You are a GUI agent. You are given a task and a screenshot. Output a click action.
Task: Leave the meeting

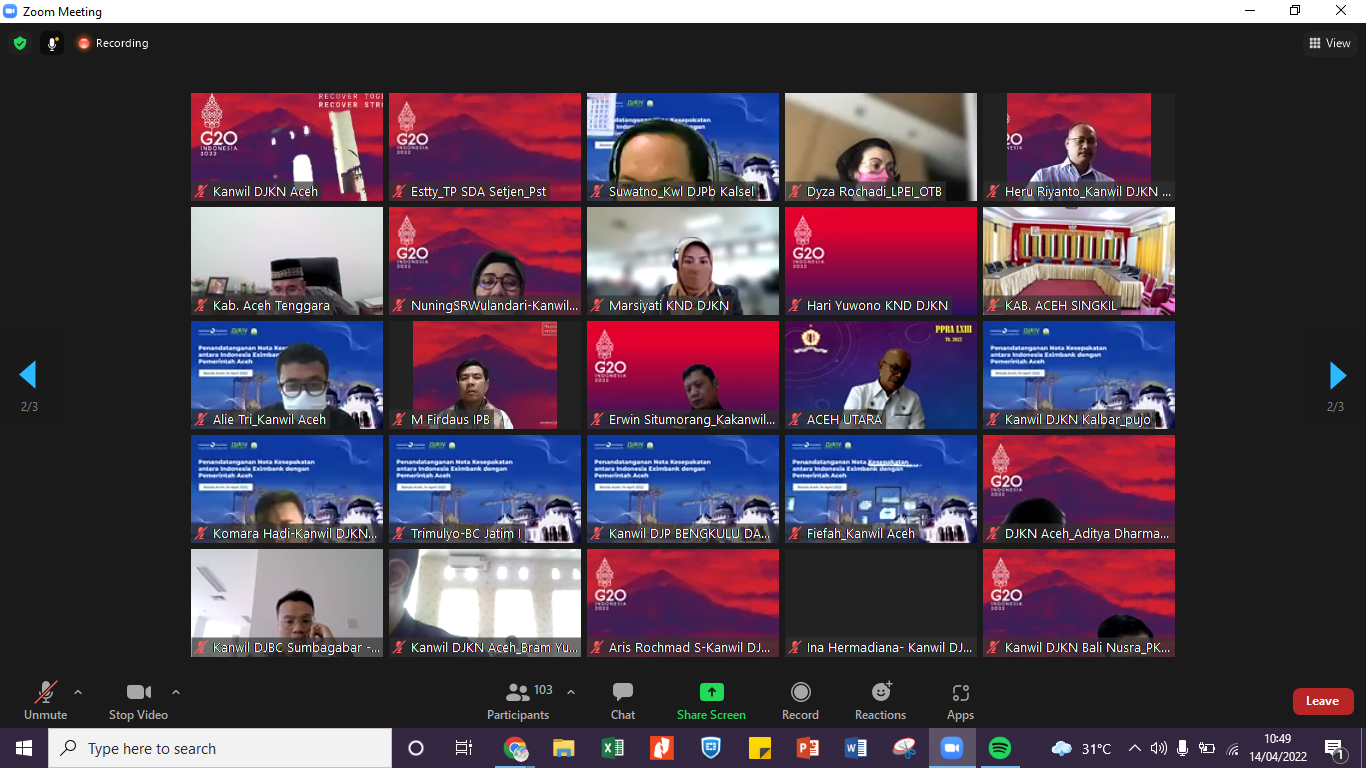[x=1322, y=701]
